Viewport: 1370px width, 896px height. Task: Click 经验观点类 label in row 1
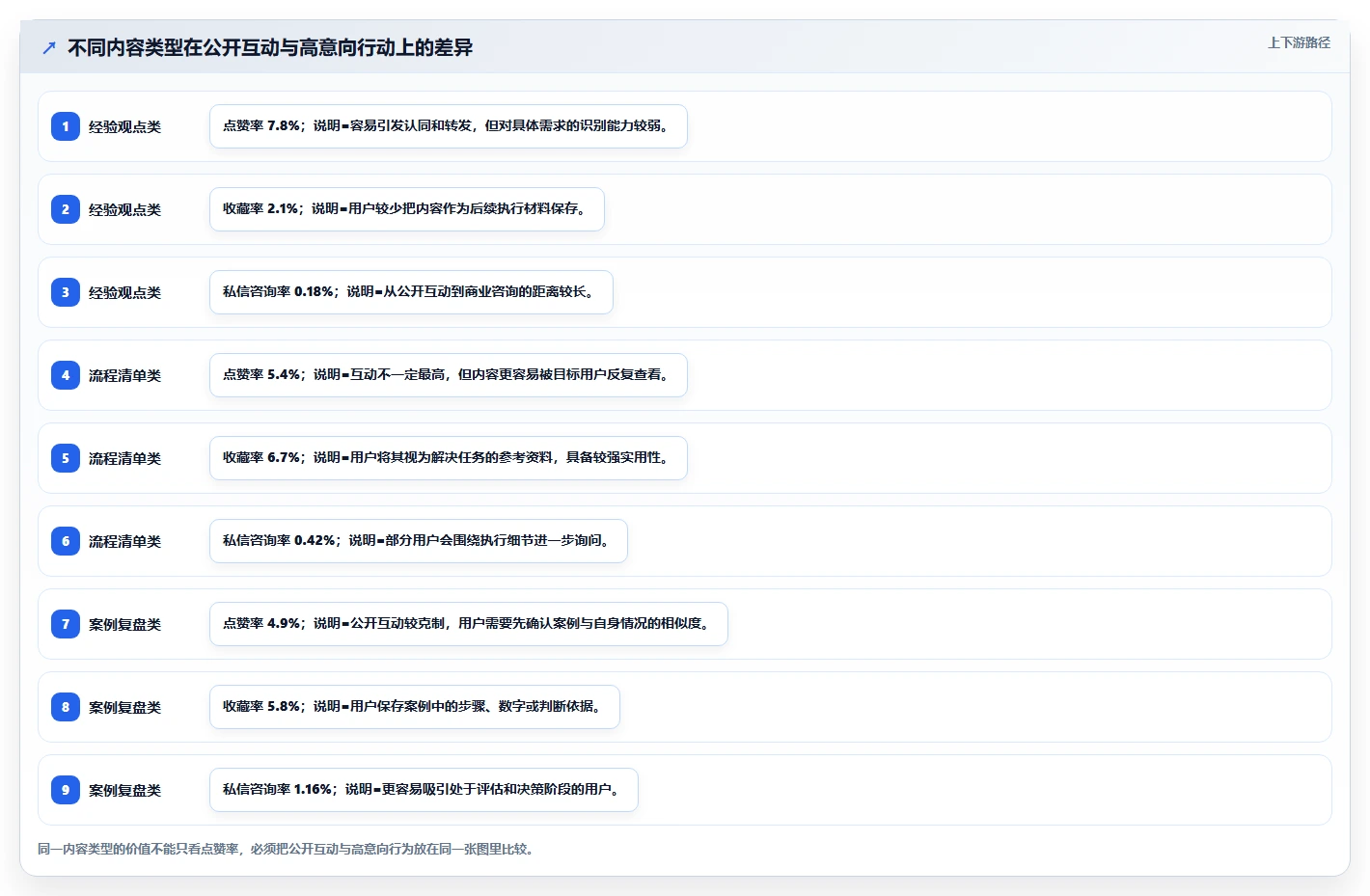(x=124, y=126)
